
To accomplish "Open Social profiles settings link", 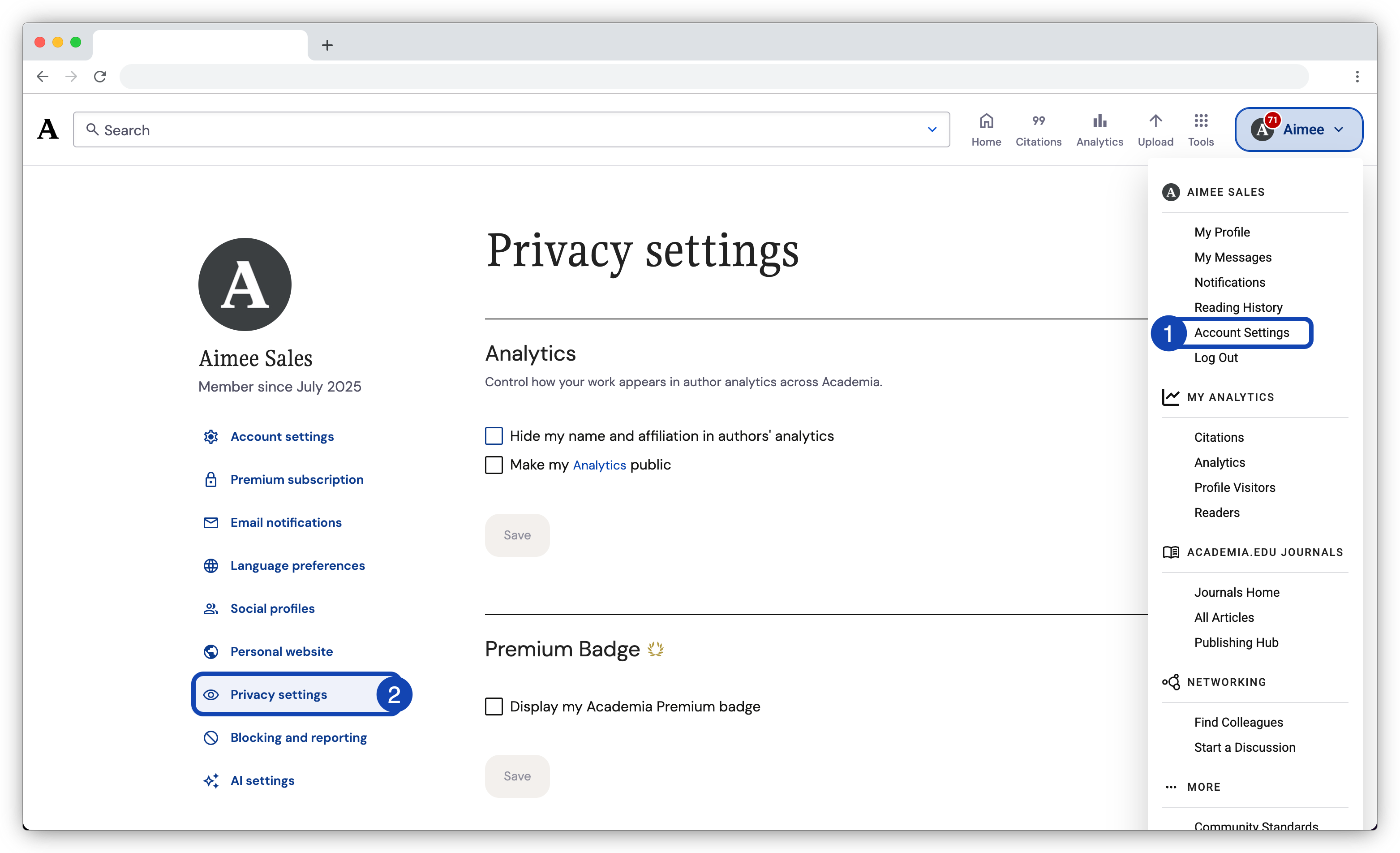I will [272, 609].
